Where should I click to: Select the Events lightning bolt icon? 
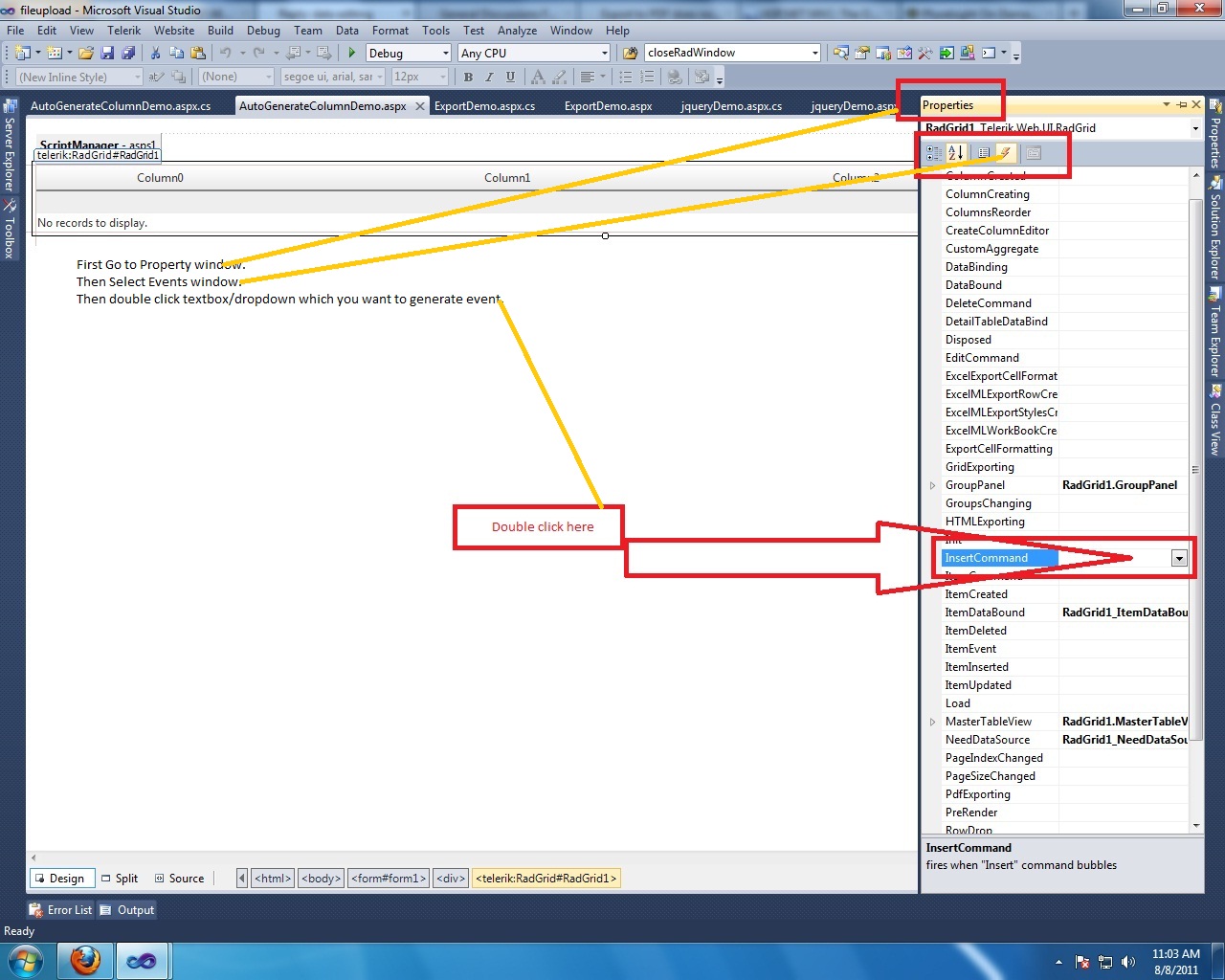pos(1005,153)
